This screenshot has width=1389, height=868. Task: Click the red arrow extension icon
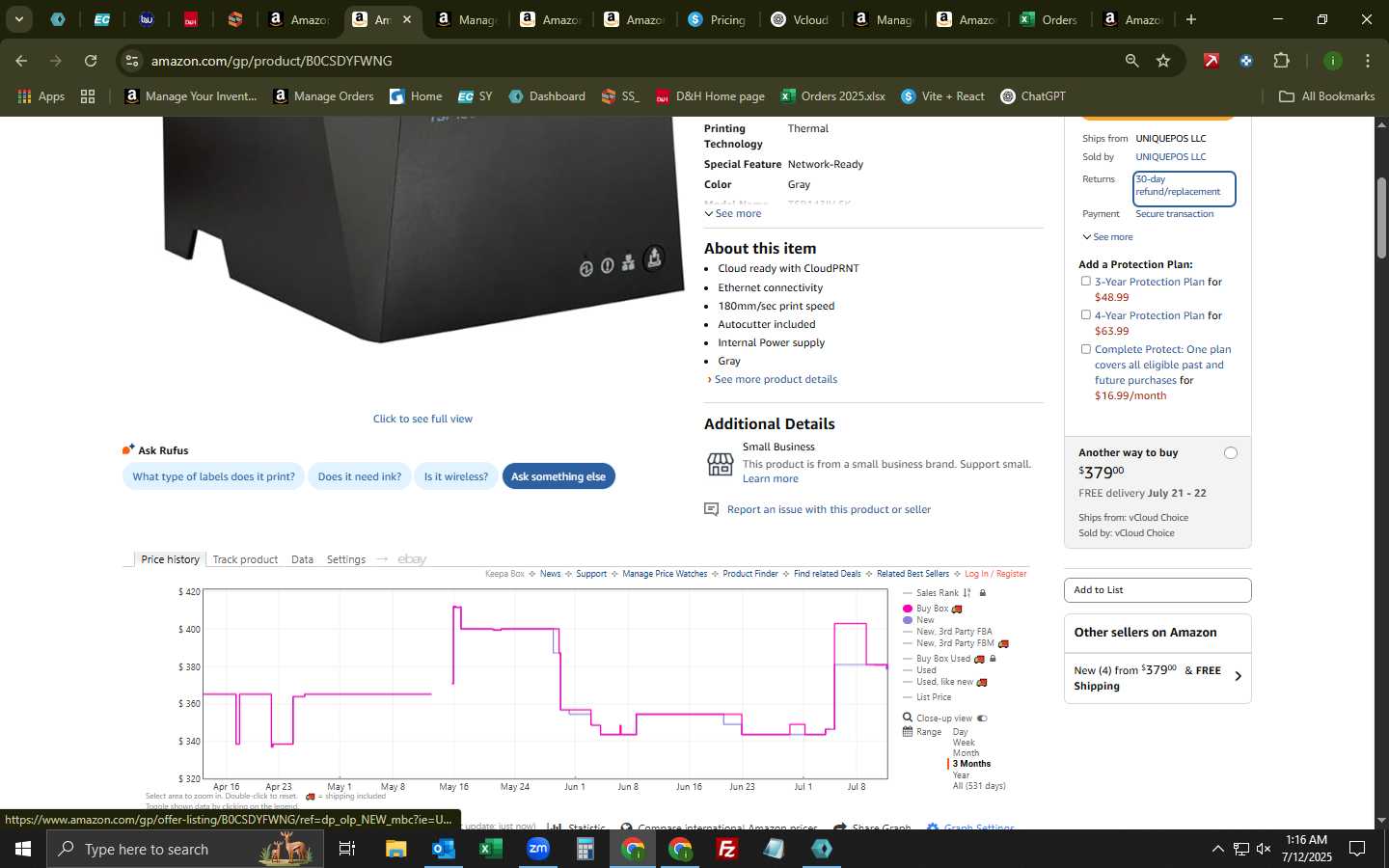pyautogui.click(x=1212, y=61)
